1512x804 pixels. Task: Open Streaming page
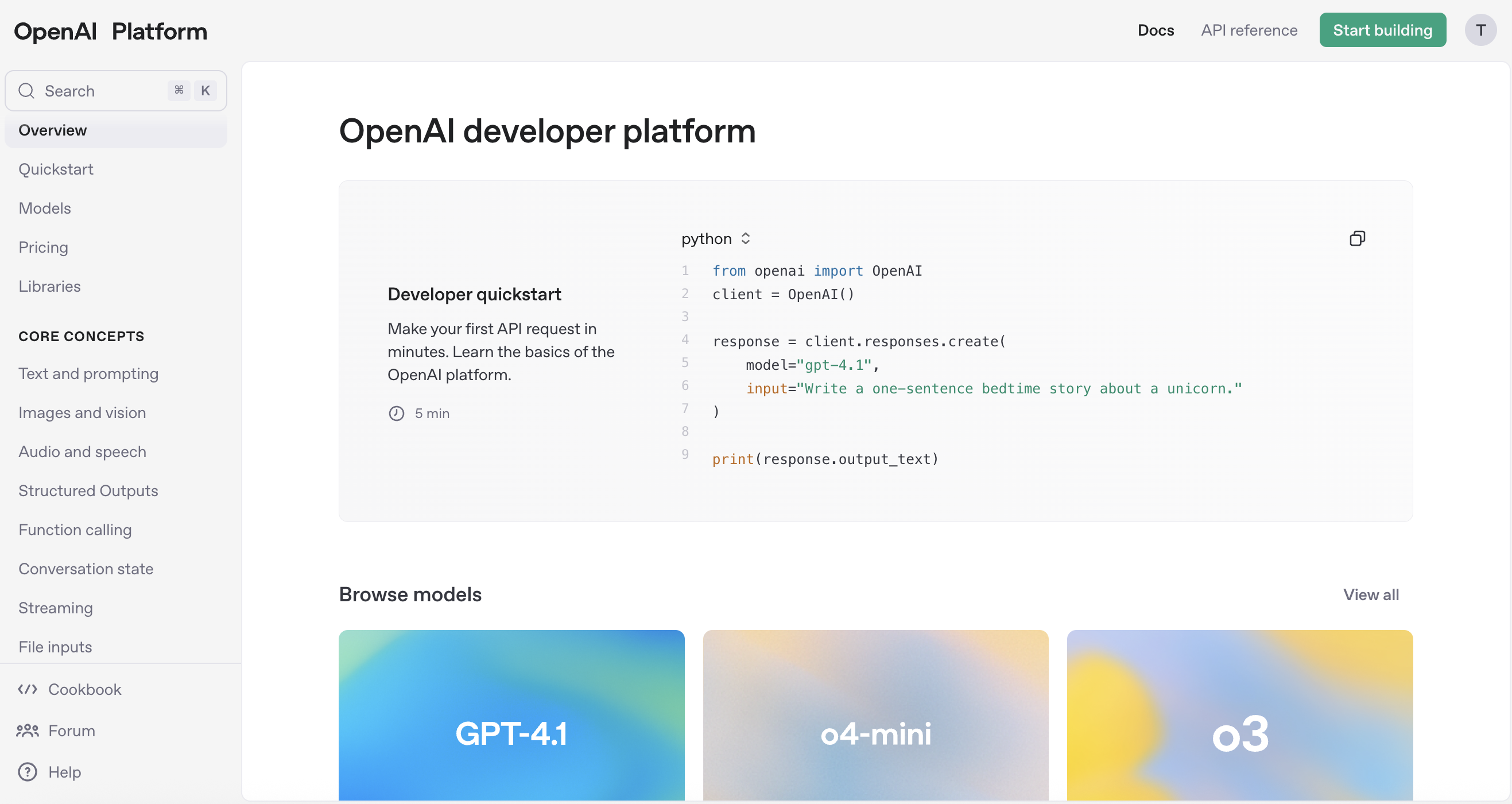pyautogui.click(x=56, y=608)
